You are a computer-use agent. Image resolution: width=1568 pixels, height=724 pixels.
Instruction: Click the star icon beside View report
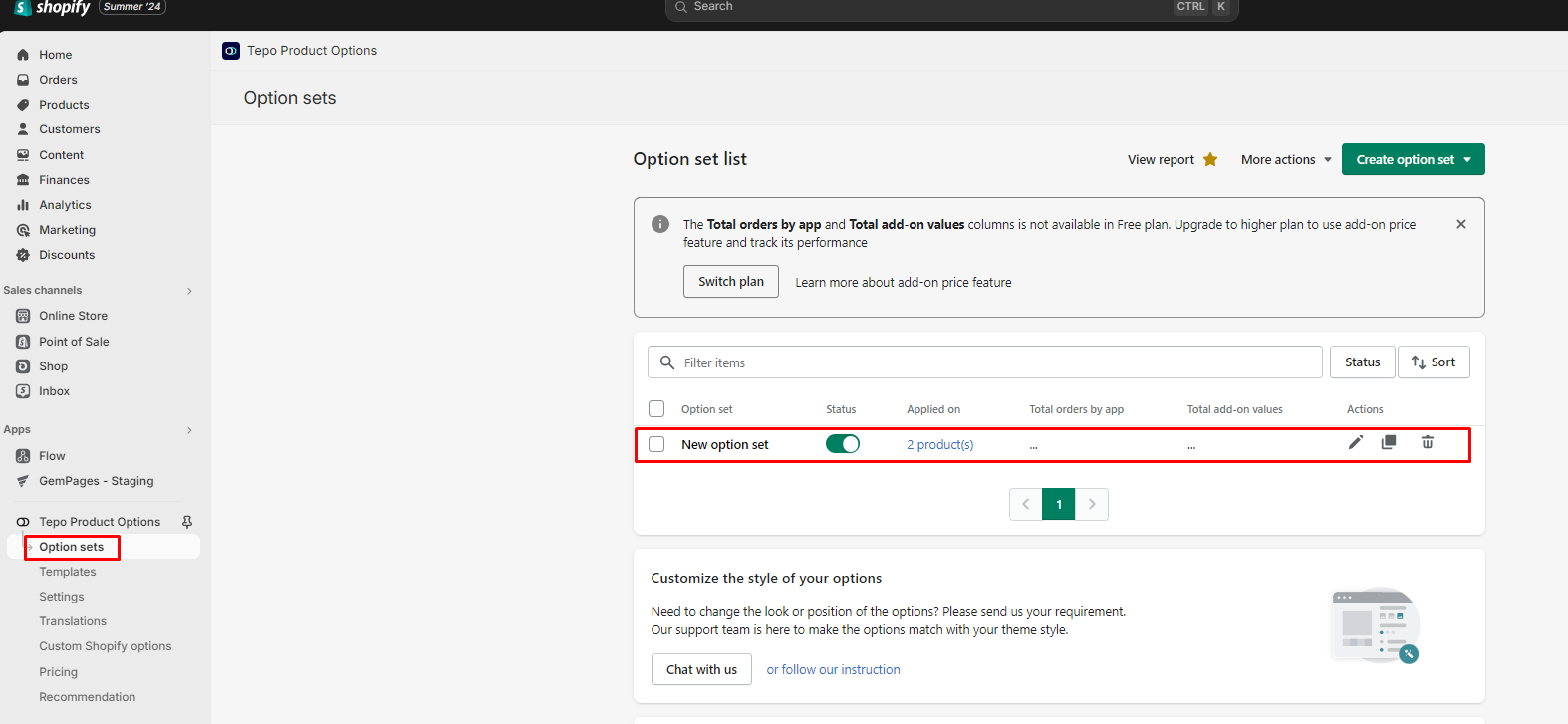(1210, 160)
